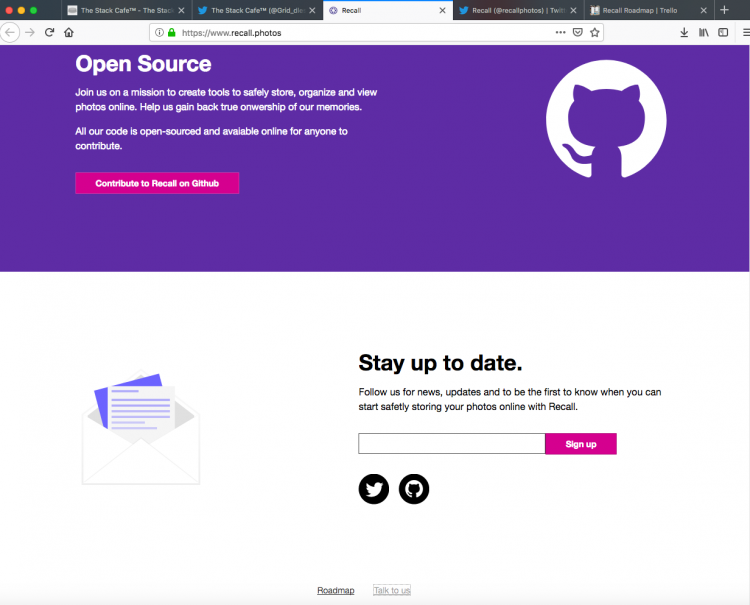Click the large GitHub Octocat logo
Screen dimensions: 750x605
[606, 119]
